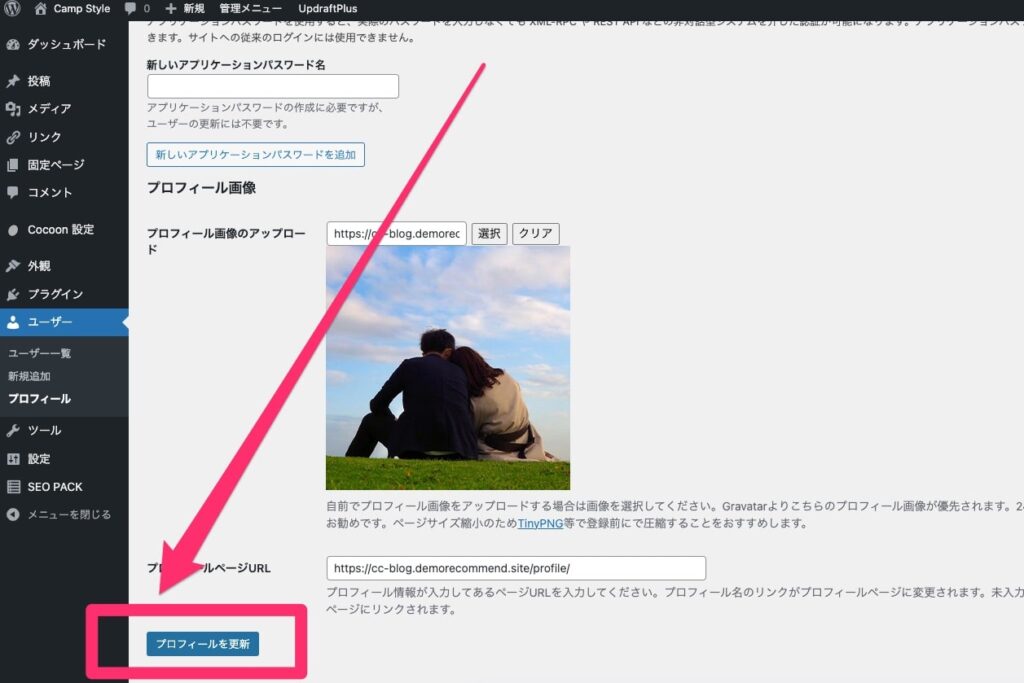The image size is (1024, 683).
Task: Click the ツール wrench icon
Action: pyautogui.click(x=13, y=430)
